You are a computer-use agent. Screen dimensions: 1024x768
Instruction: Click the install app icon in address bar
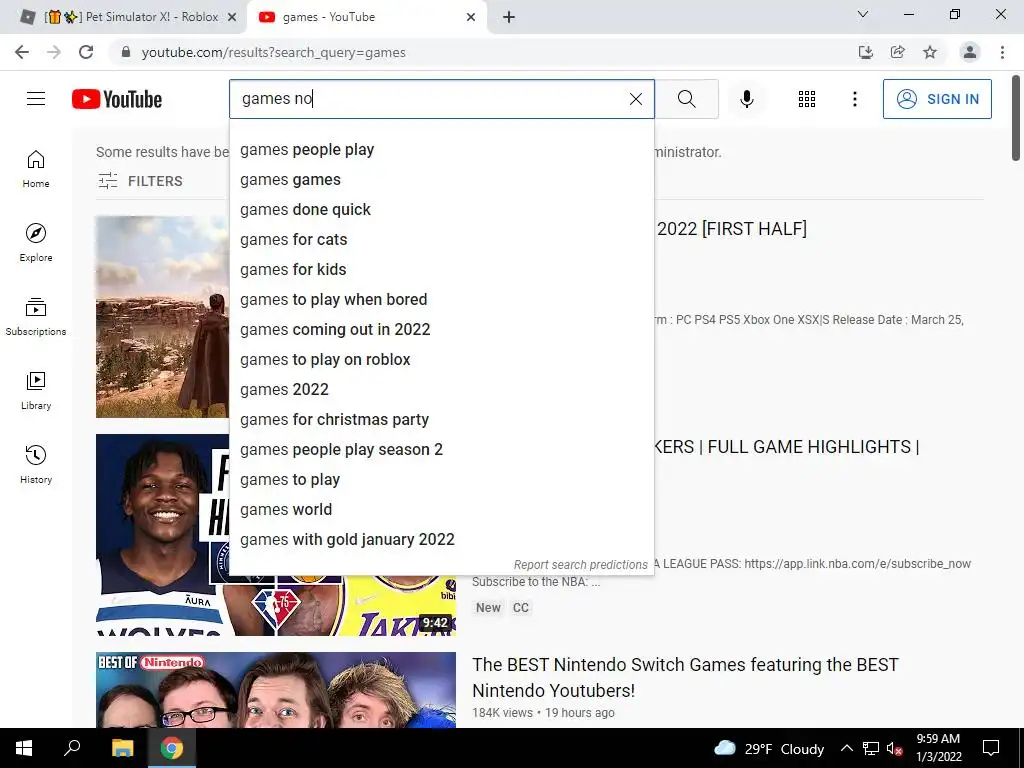pyautogui.click(x=865, y=52)
